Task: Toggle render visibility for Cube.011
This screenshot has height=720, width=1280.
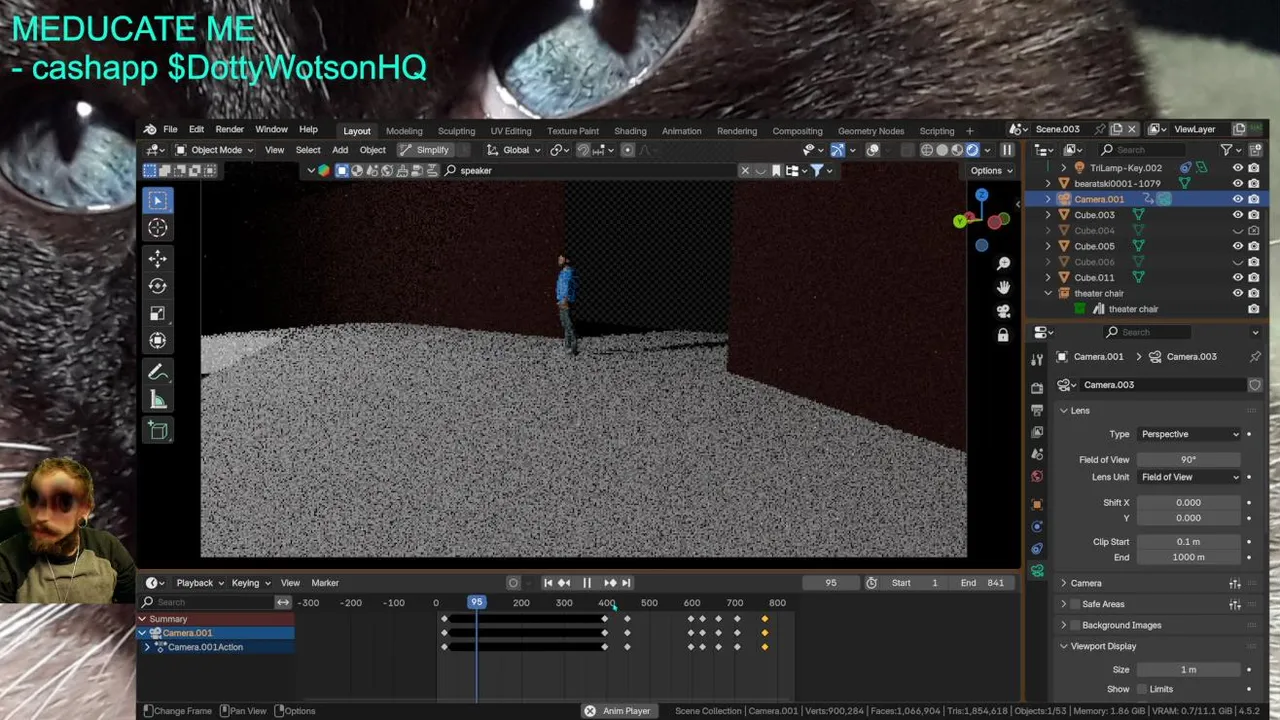Action: [x=1254, y=278]
